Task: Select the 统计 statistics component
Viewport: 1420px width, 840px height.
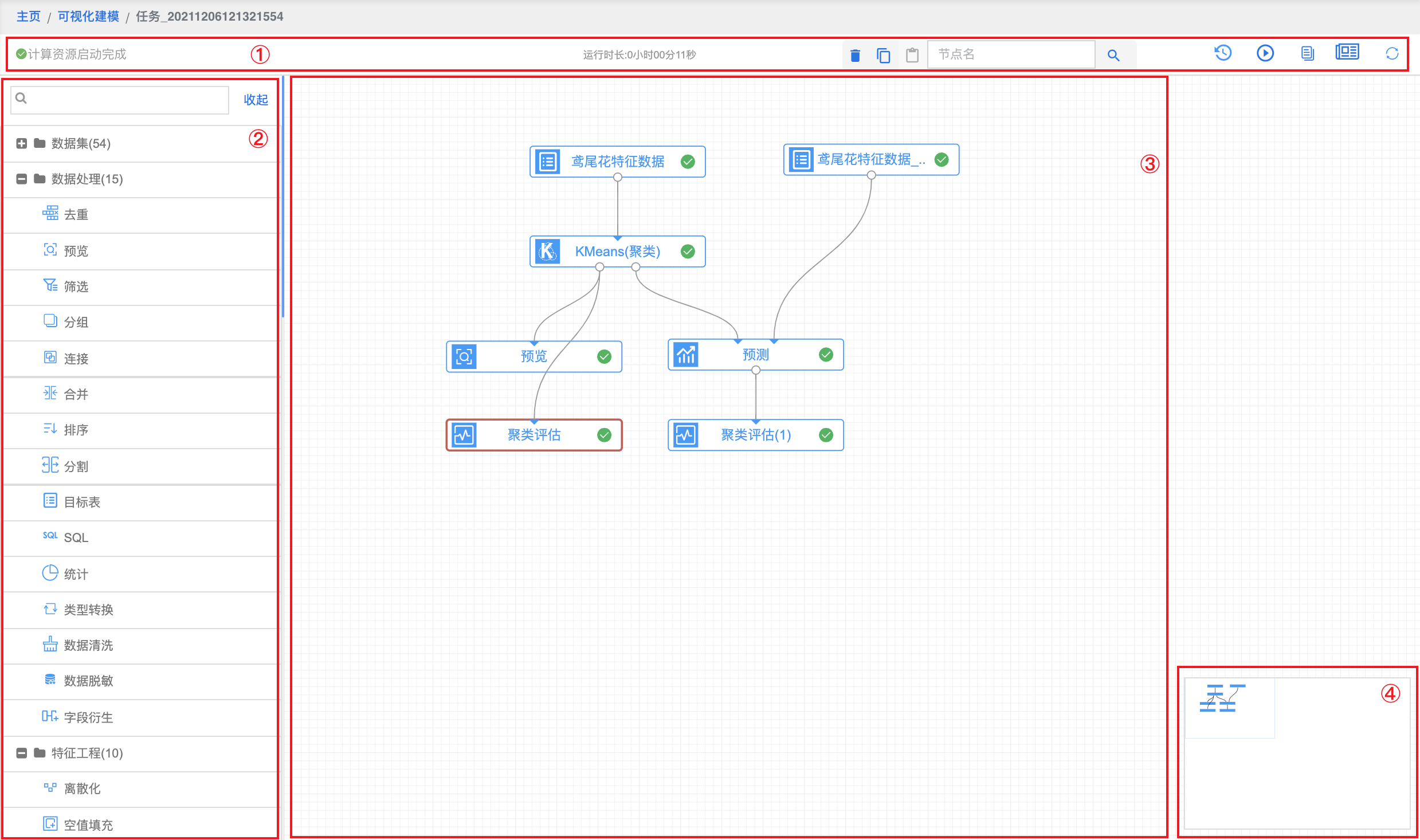Action: tap(140, 574)
